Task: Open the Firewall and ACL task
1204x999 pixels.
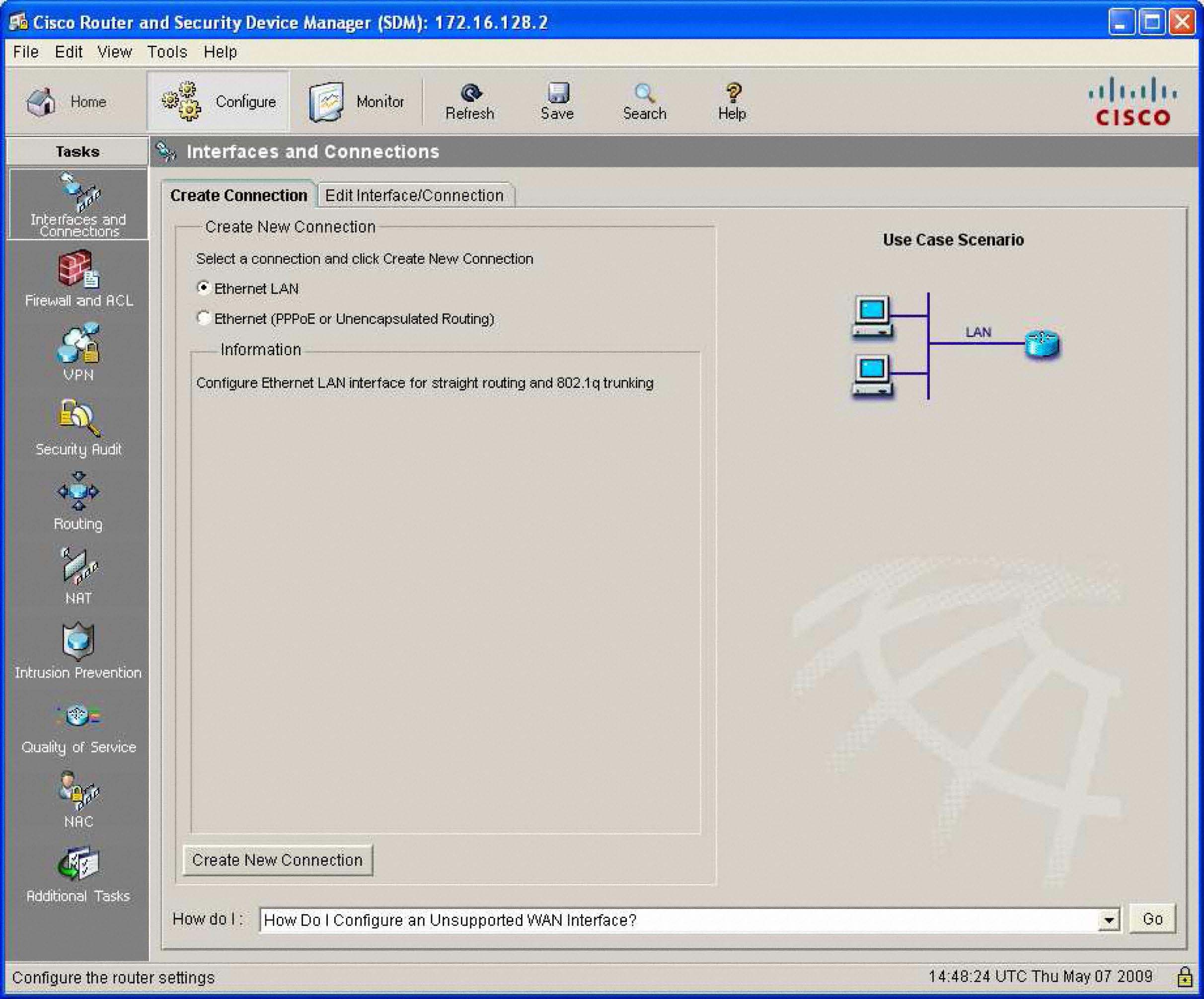Action: [x=78, y=279]
